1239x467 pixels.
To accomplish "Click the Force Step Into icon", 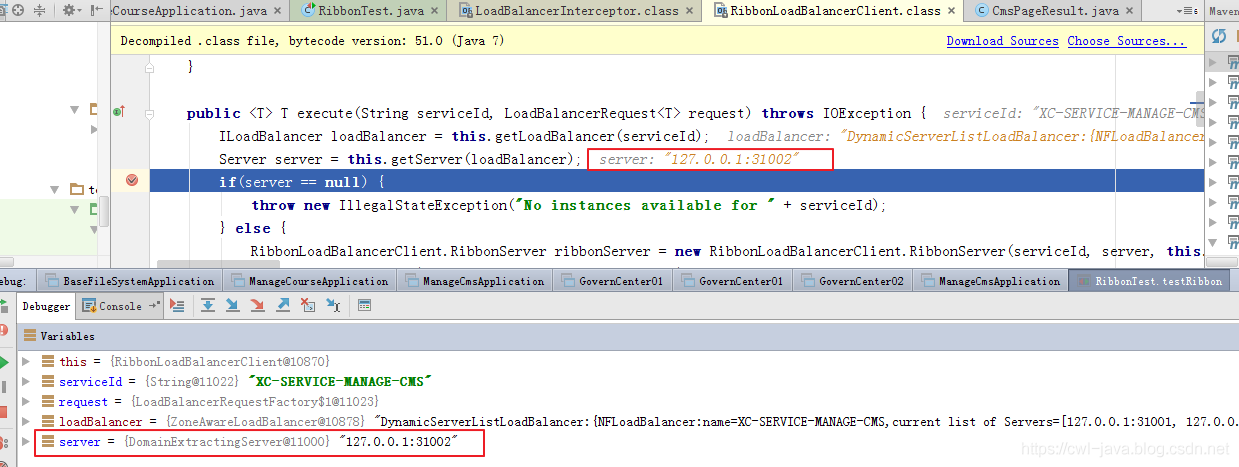I will coord(257,305).
